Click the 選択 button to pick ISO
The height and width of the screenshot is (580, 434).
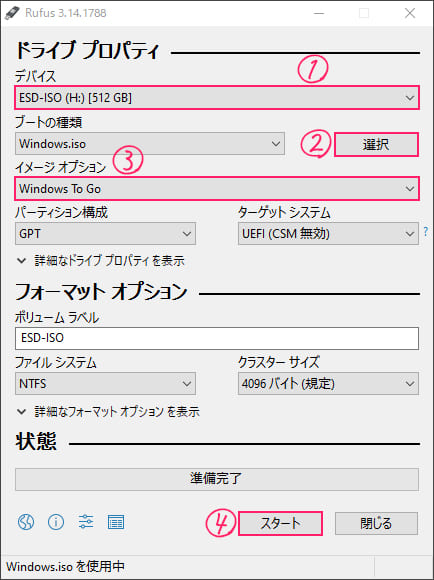[x=376, y=144]
